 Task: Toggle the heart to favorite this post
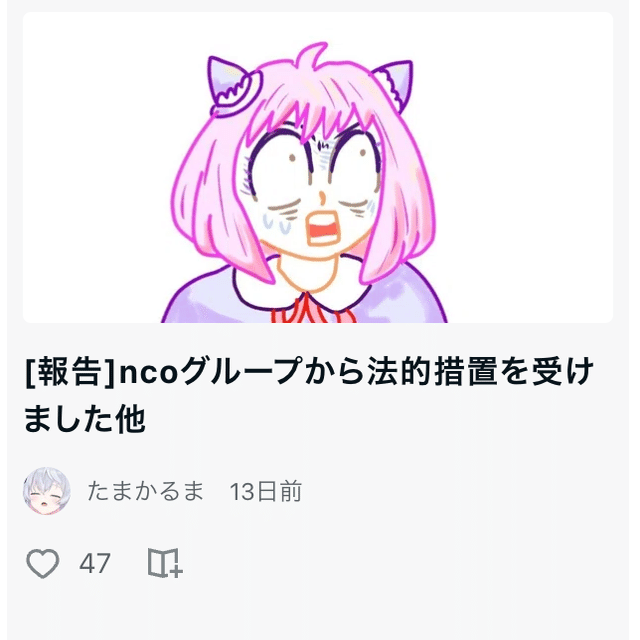tap(42, 563)
